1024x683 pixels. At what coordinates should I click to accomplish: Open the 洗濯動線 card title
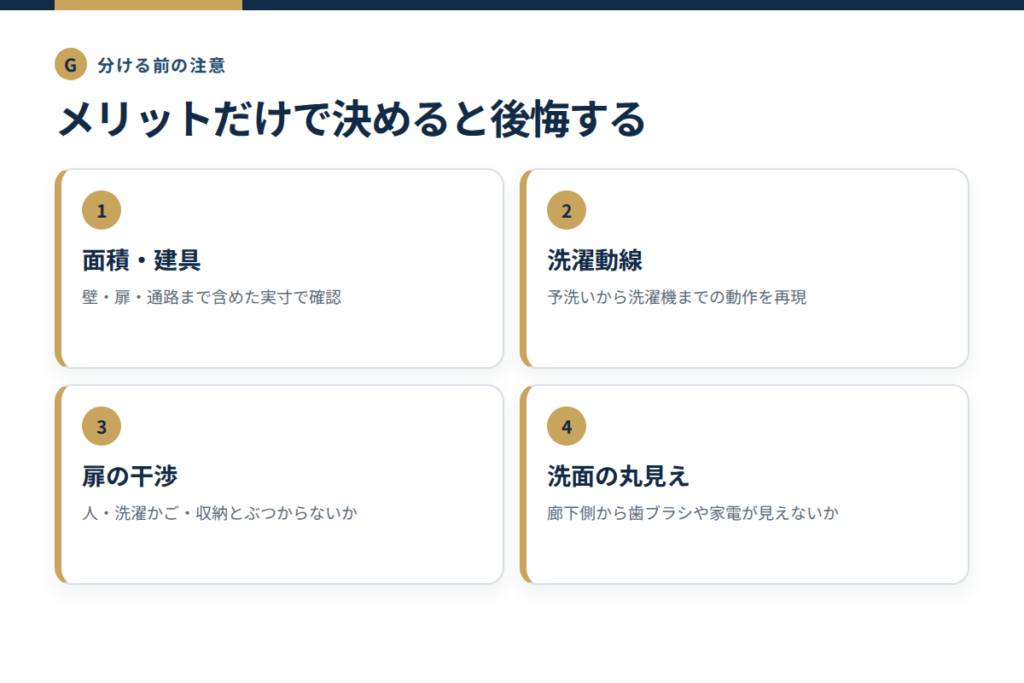point(595,261)
